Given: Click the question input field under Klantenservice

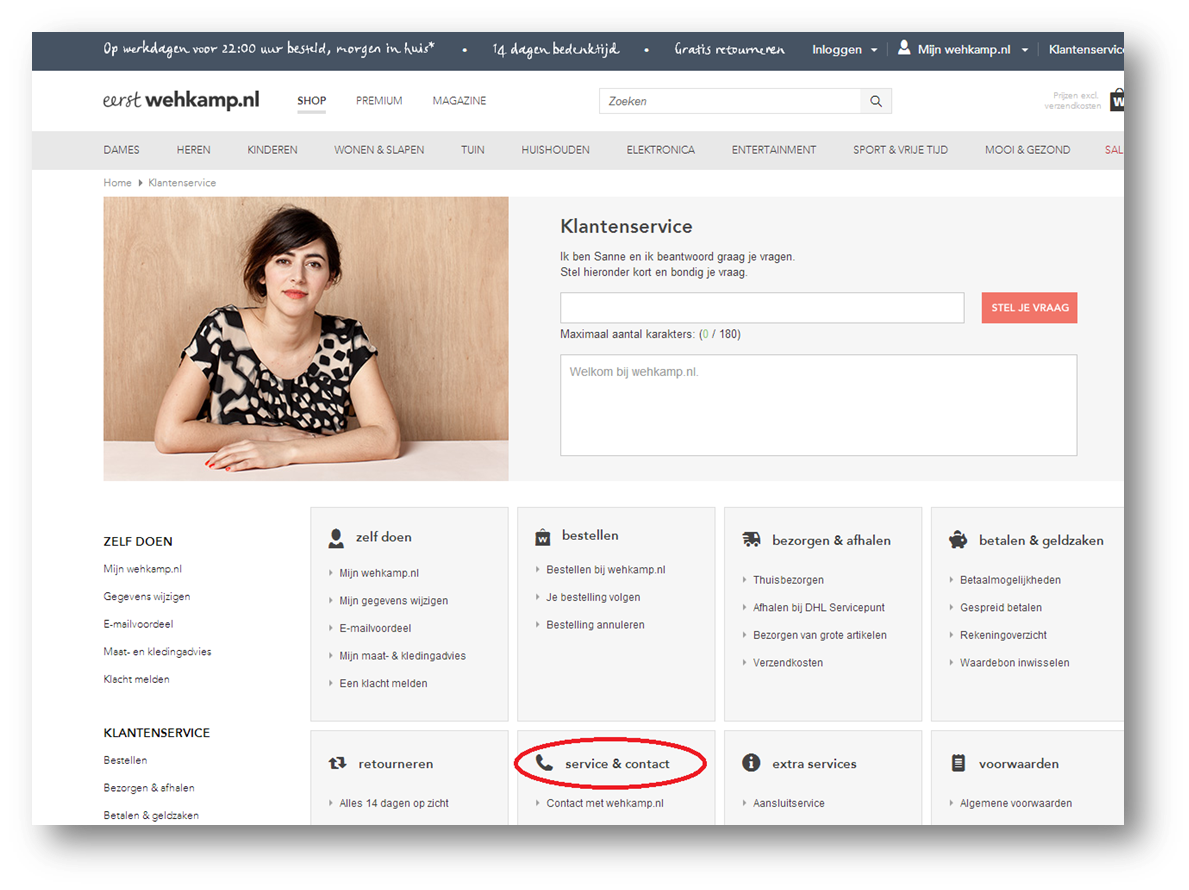Looking at the screenshot, I should [762, 308].
